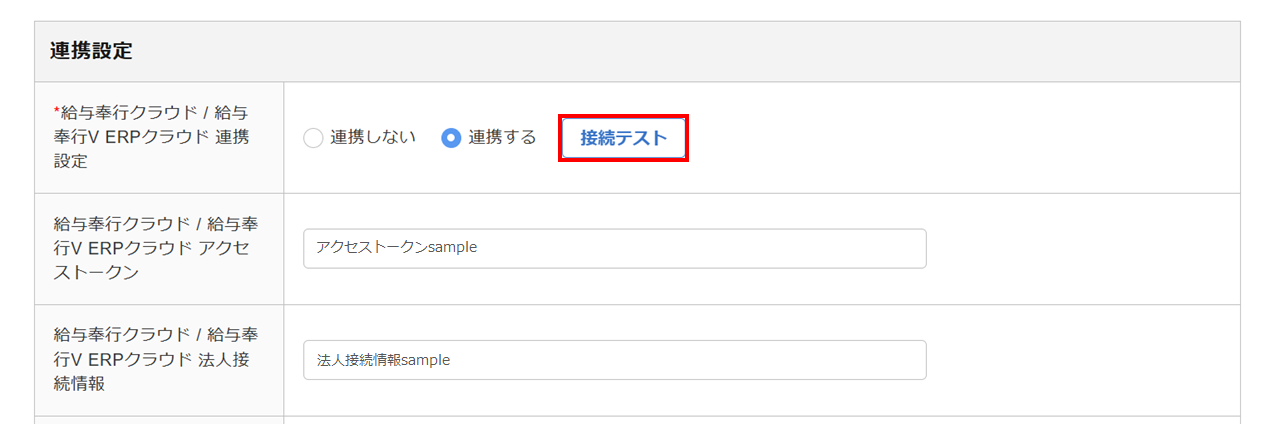Click blank space right of 接続テスト button
Screen dimensions: 1280x424
click(x=950, y=138)
